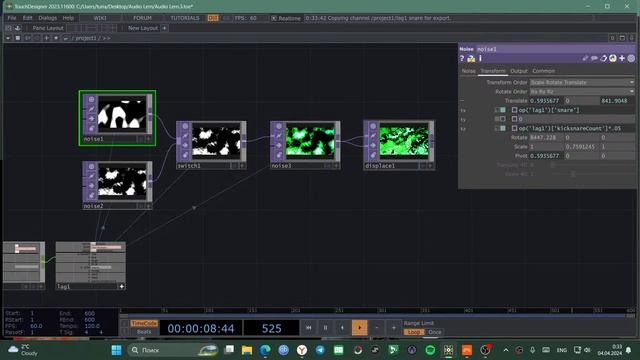Switch to the Common parameter tab
The height and width of the screenshot is (360, 640).
[x=543, y=71]
